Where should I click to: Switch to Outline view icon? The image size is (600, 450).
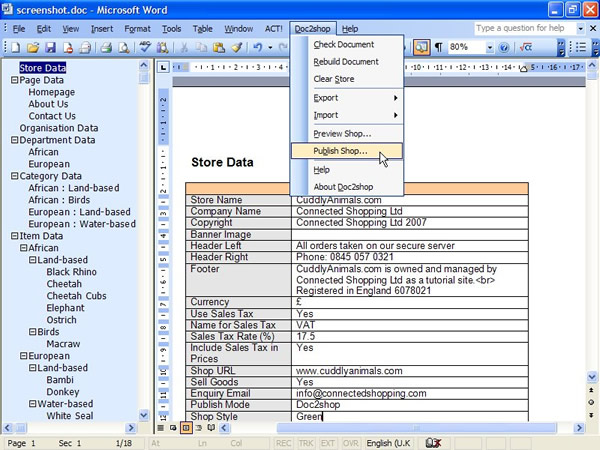pyautogui.click(x=199, y=428)
